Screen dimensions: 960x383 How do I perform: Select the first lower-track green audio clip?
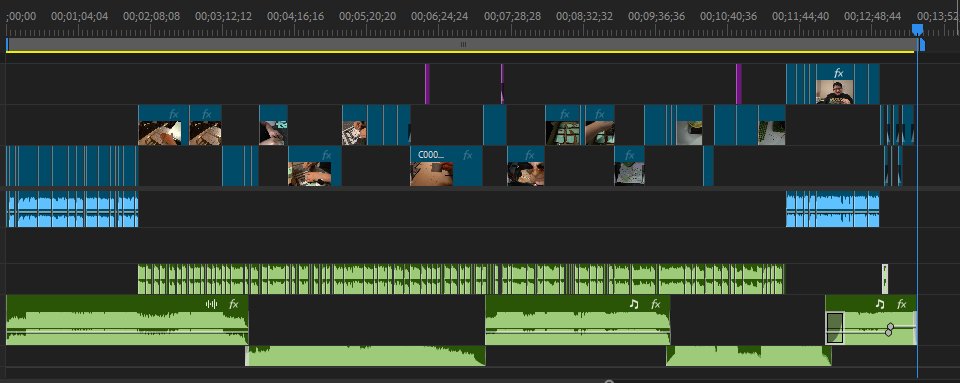(x=366, y=356)
